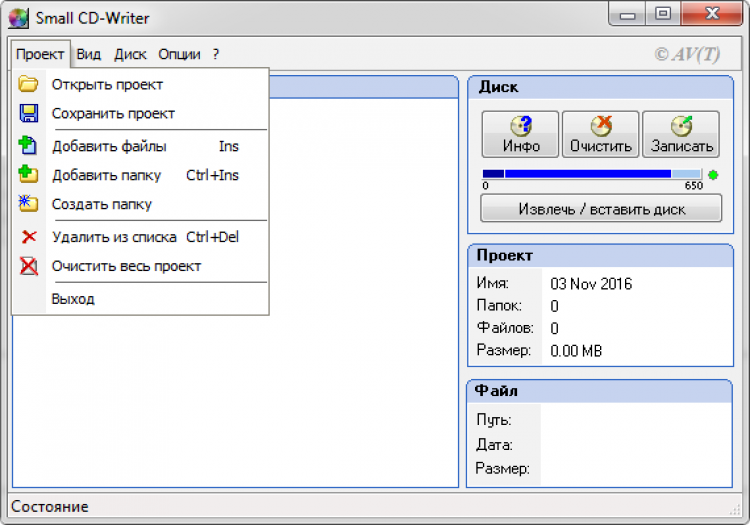Select Добавить файлы menu entry
This screenshot has width=750, height=525.
pos(141,146)
